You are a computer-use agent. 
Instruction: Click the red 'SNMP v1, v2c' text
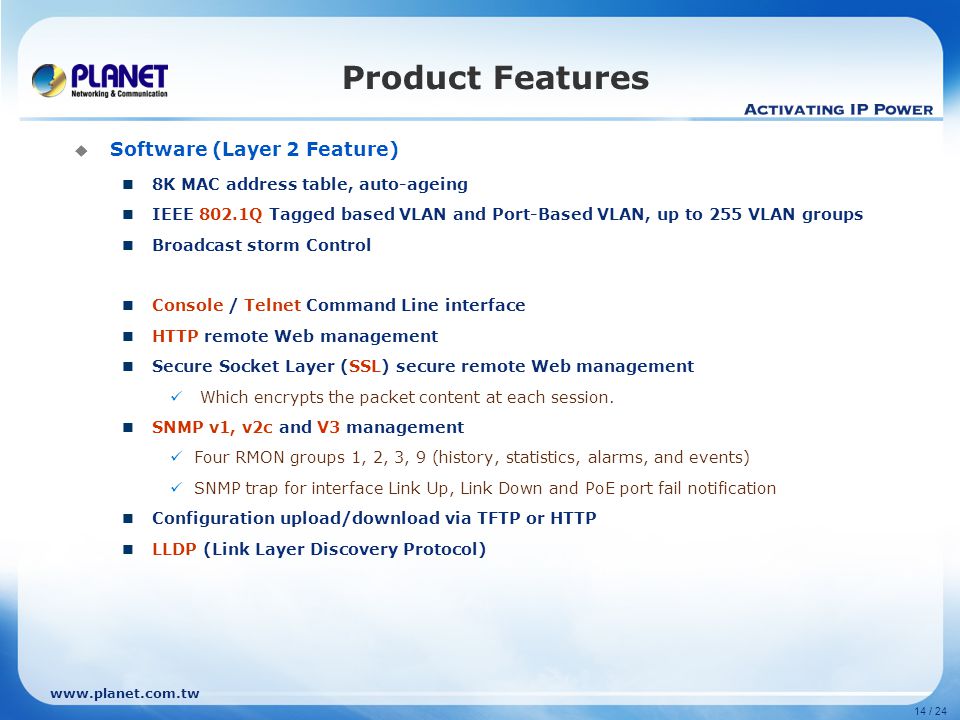click(x=212, y=427)
